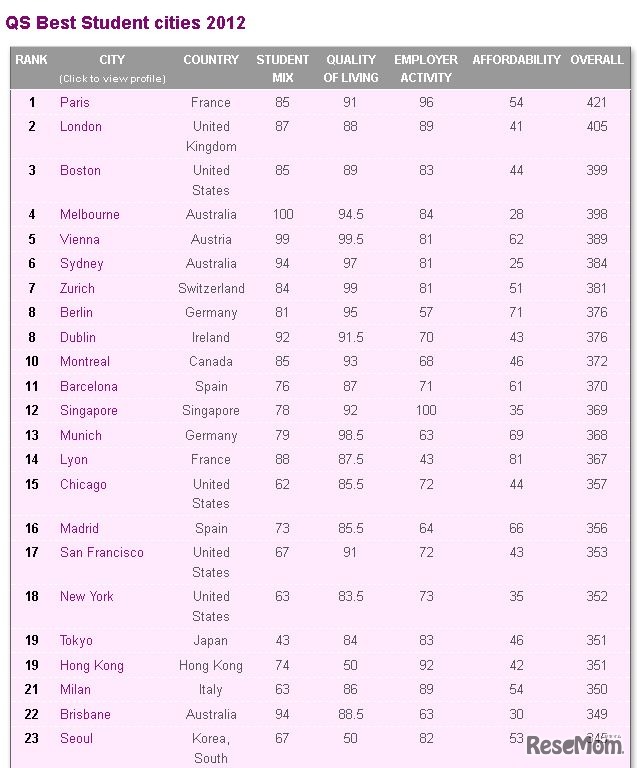
Task: Click the London city link
Action: (80, 126)
